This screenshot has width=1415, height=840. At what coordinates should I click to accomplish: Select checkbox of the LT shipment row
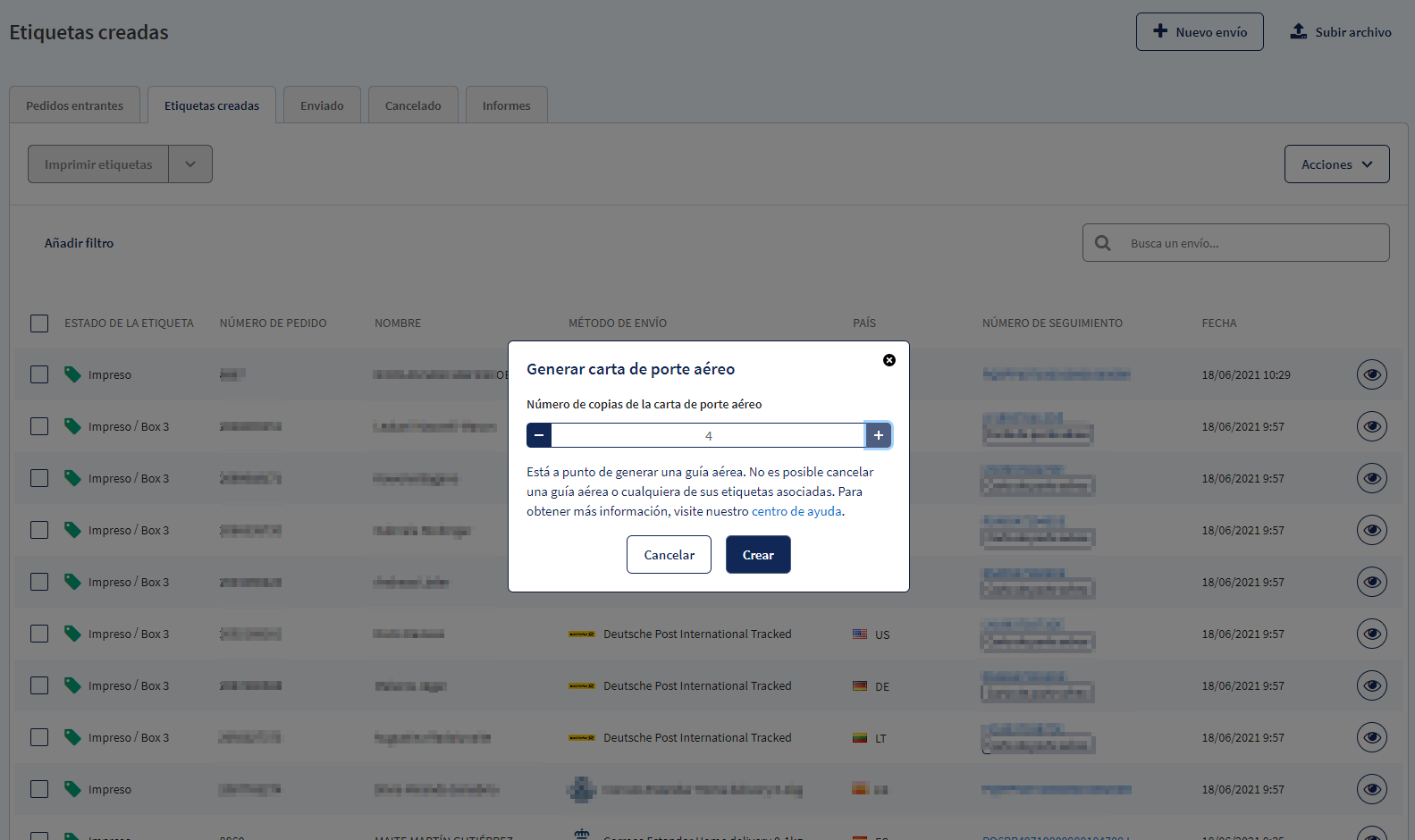[39, 737]
